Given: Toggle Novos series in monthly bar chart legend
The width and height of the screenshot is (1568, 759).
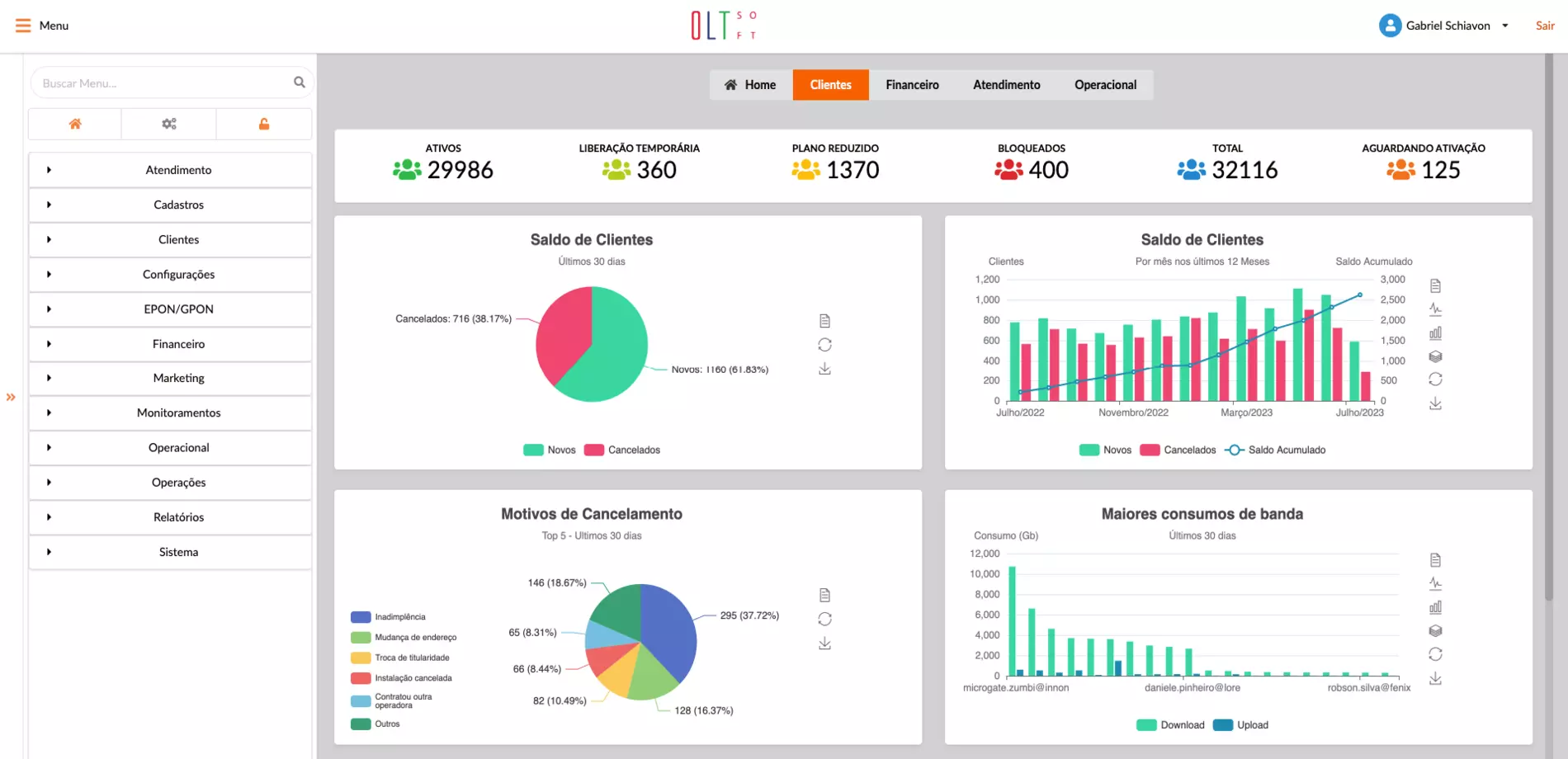Looking at the screenshot, I should [x=1106, y=450].
